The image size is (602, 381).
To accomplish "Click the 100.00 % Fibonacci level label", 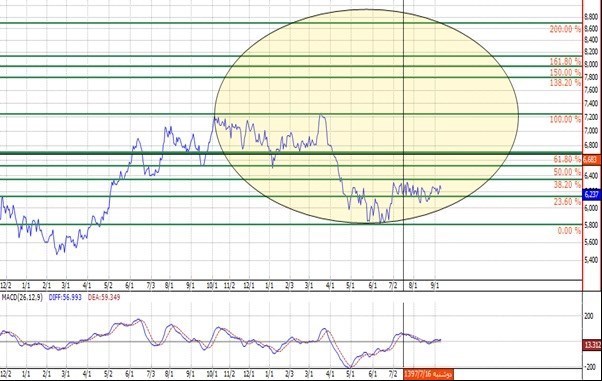I will tap(565, 119).
